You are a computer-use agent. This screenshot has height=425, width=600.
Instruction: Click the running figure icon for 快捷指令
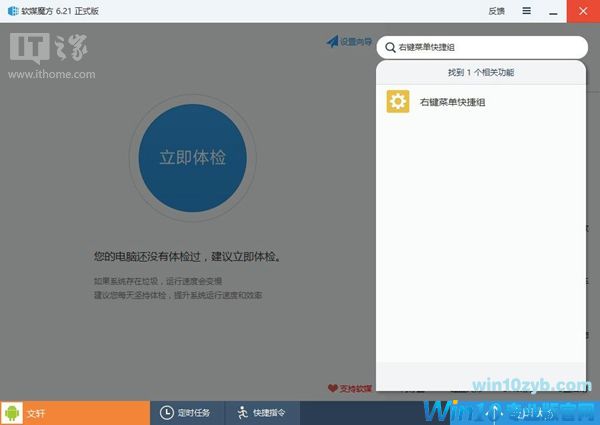[242, 412]
